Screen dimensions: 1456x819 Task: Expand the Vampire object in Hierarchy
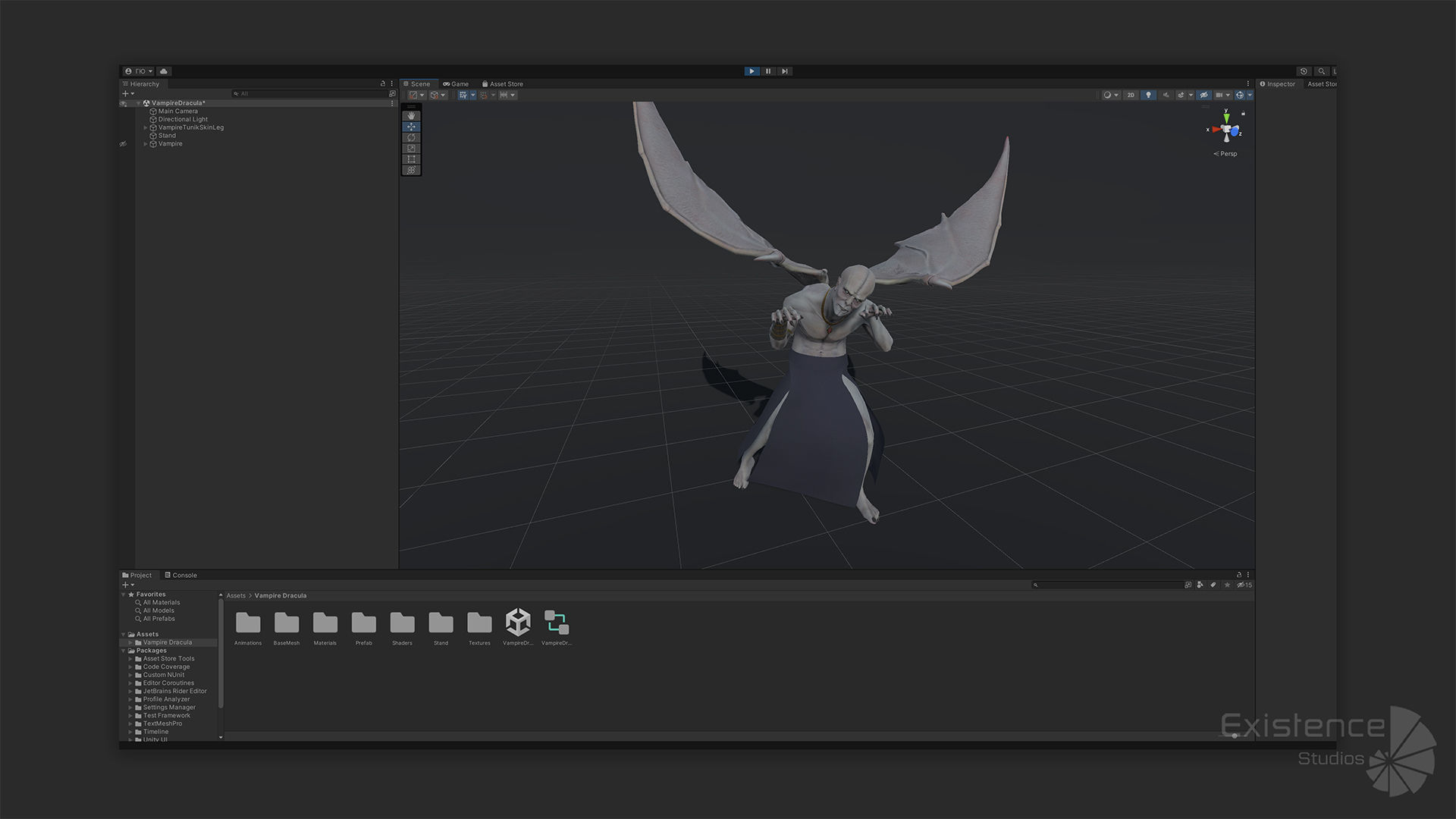tap(146, 143)
